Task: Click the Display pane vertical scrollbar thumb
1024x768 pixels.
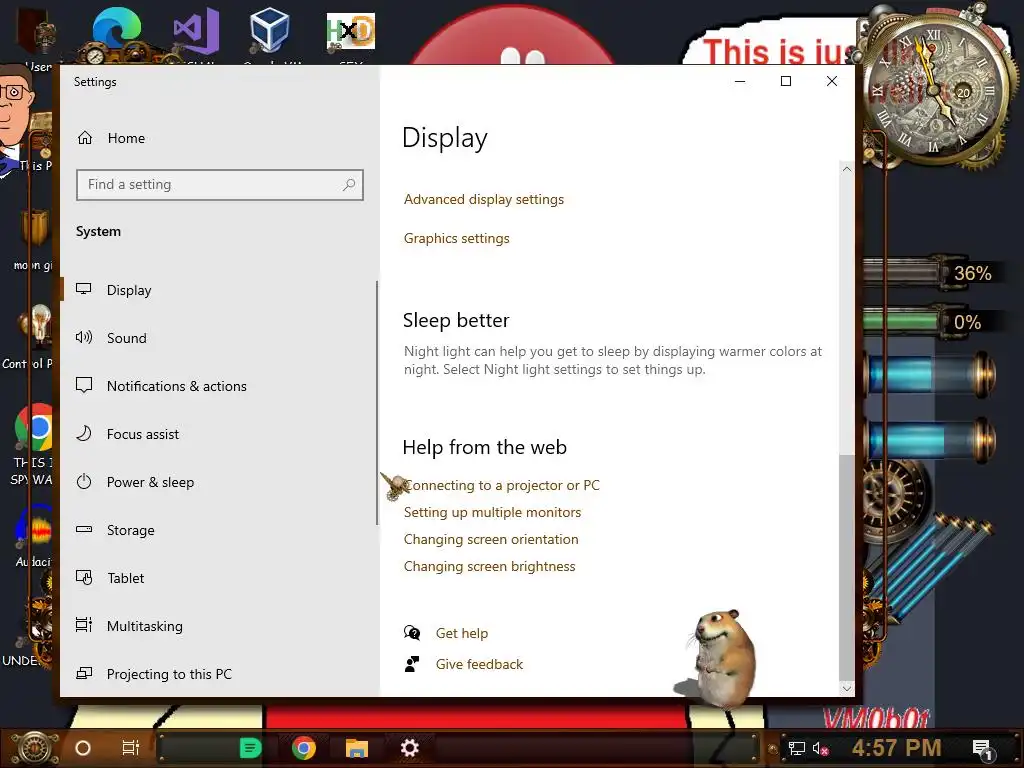Action: [846, 566]
